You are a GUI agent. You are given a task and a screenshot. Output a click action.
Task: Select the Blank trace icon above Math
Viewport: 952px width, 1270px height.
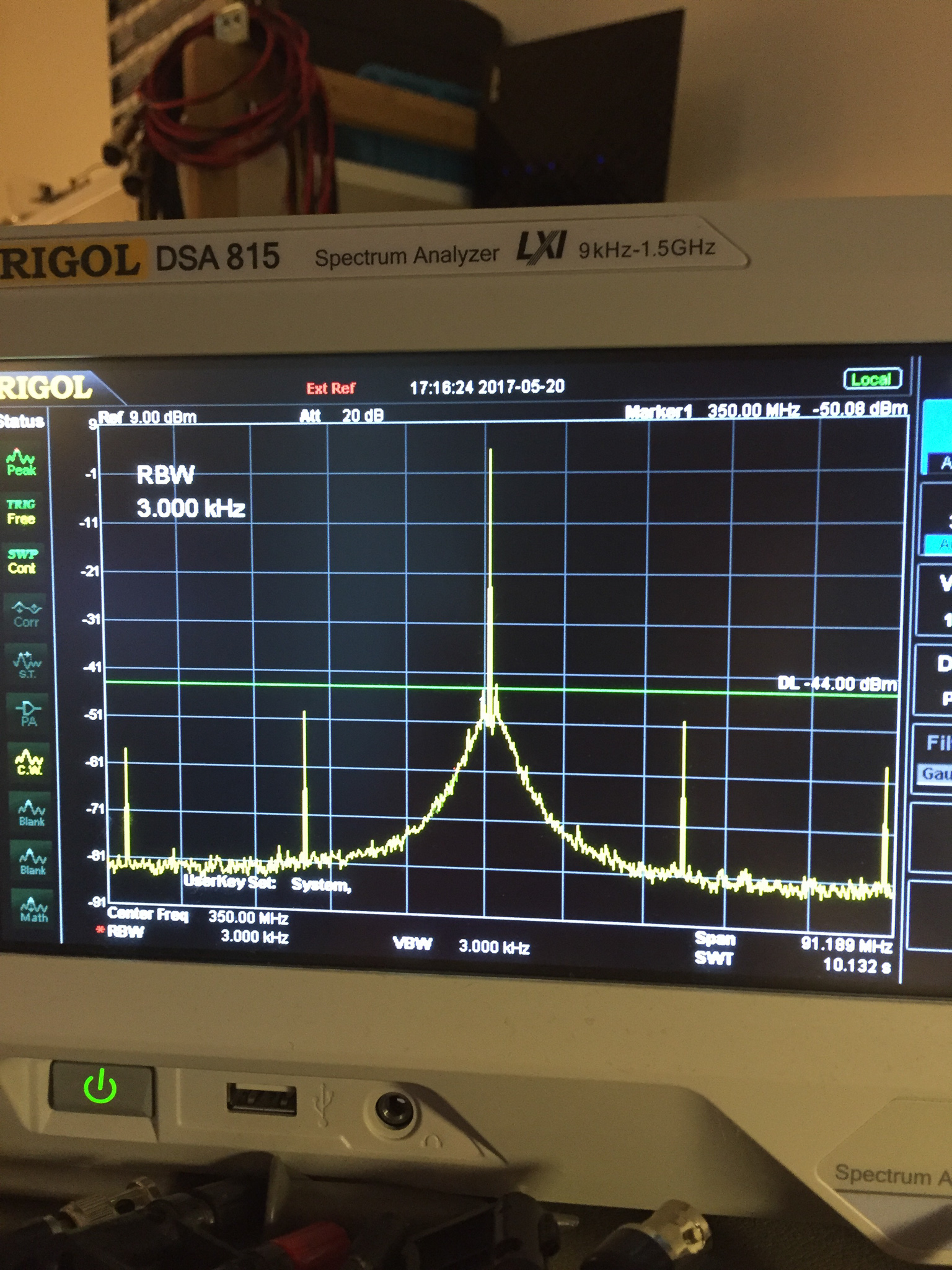(32, 861)
